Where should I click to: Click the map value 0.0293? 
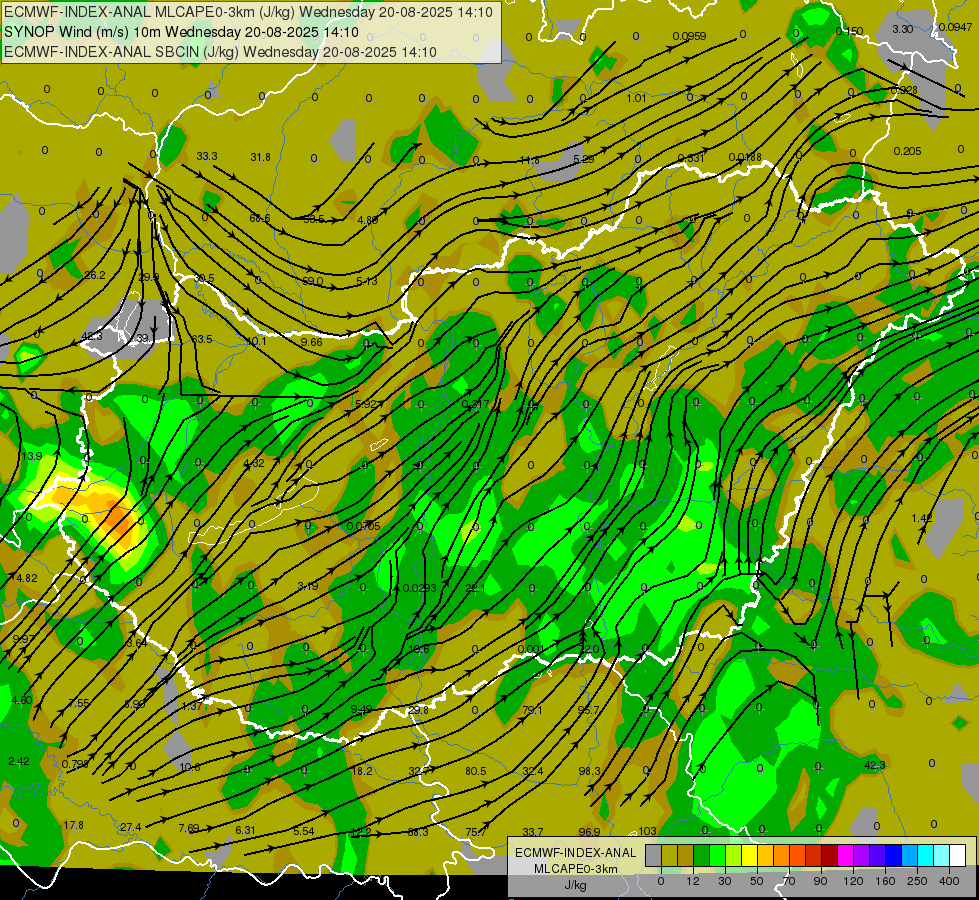click(x=420, y=588)
